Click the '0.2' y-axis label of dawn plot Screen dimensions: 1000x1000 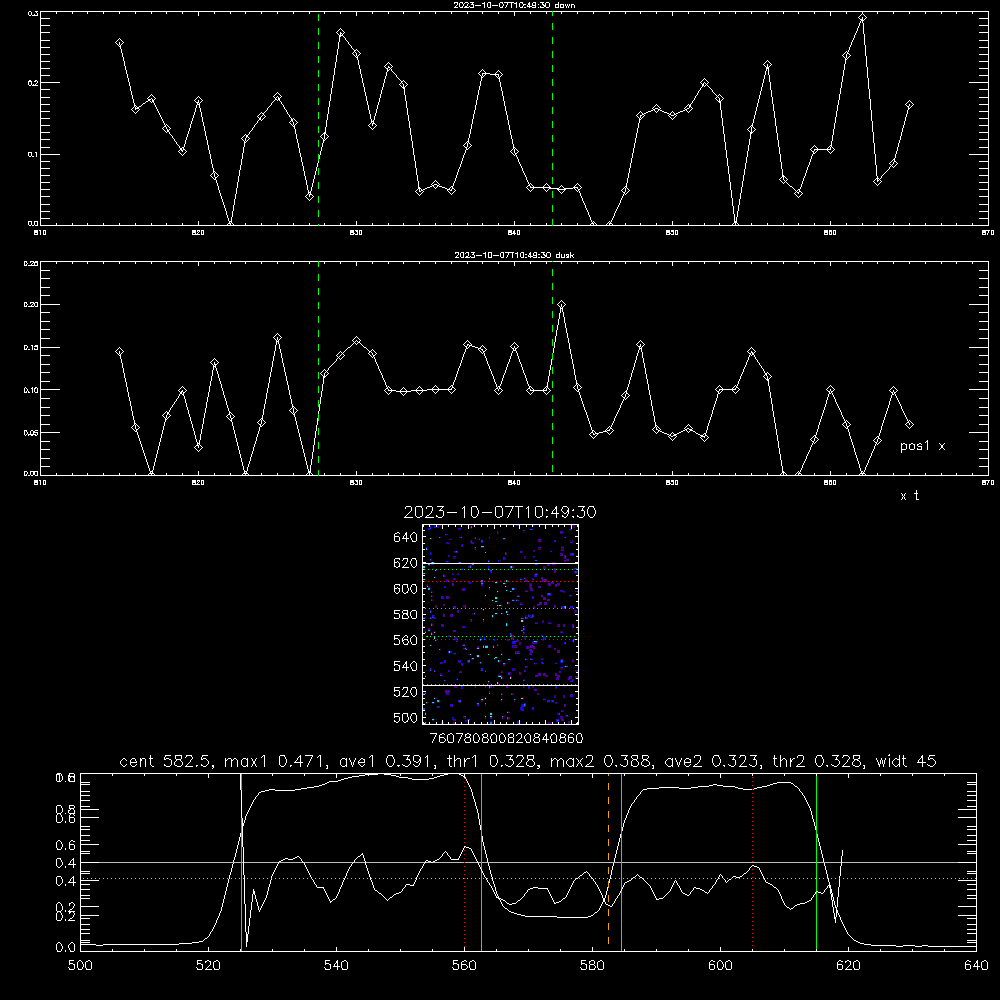pos(33,83)
